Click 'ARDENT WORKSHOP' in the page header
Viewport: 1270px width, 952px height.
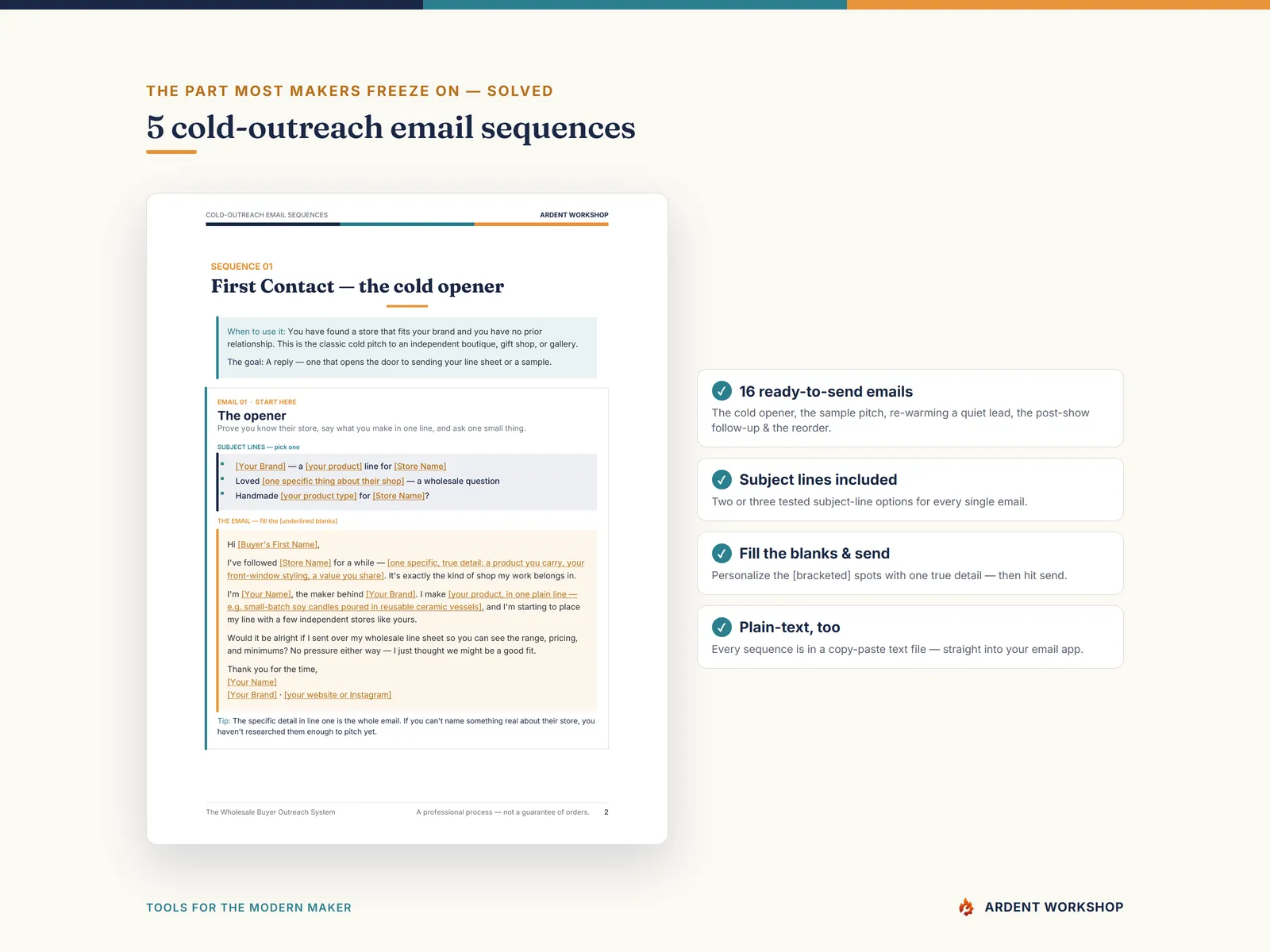coord(574,215)
